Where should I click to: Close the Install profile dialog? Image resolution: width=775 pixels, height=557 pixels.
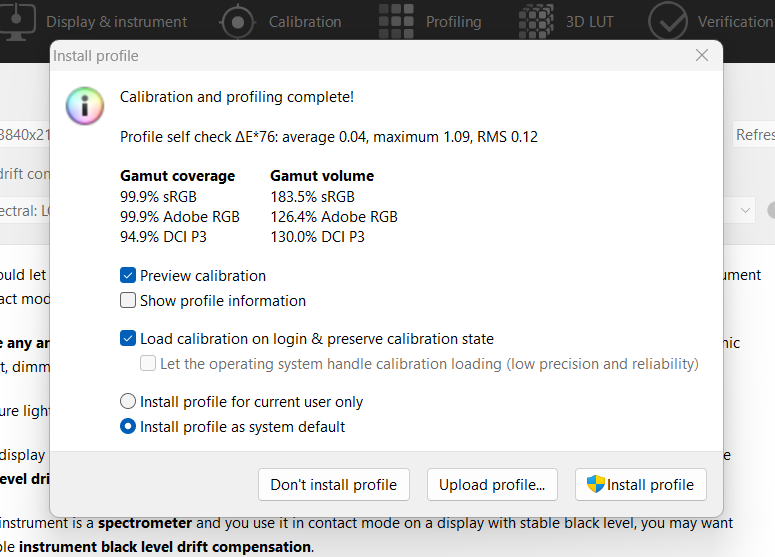pos(702,56)
